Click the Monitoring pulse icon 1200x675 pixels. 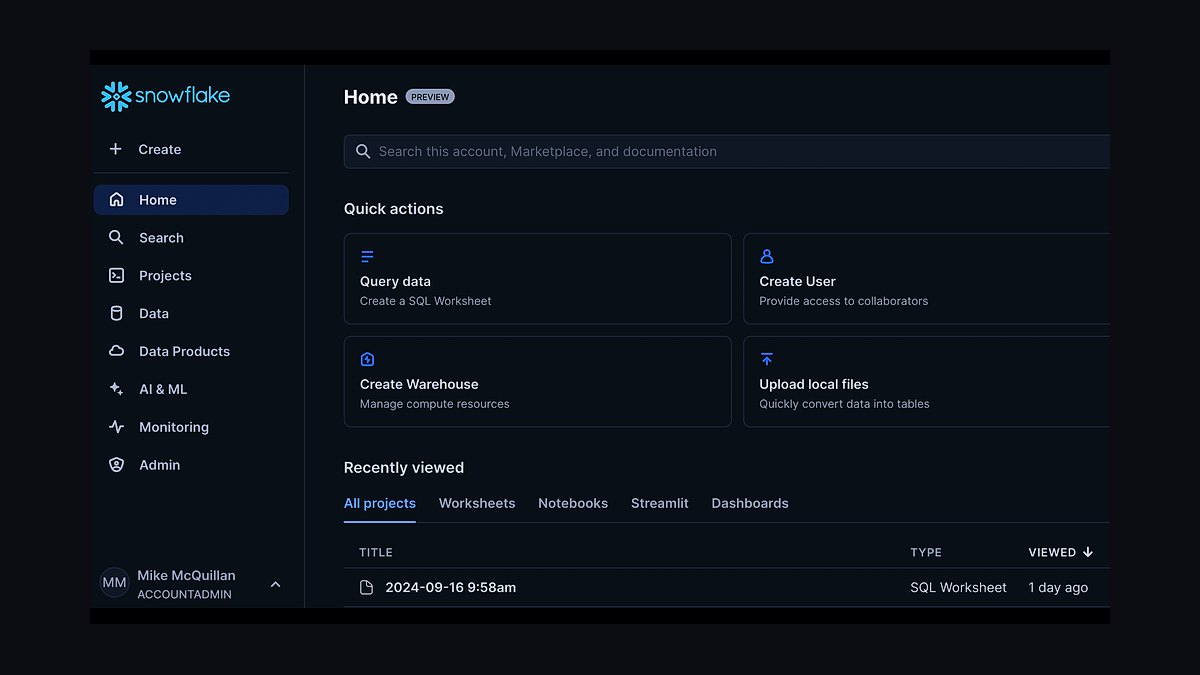(x=117, y=427)
